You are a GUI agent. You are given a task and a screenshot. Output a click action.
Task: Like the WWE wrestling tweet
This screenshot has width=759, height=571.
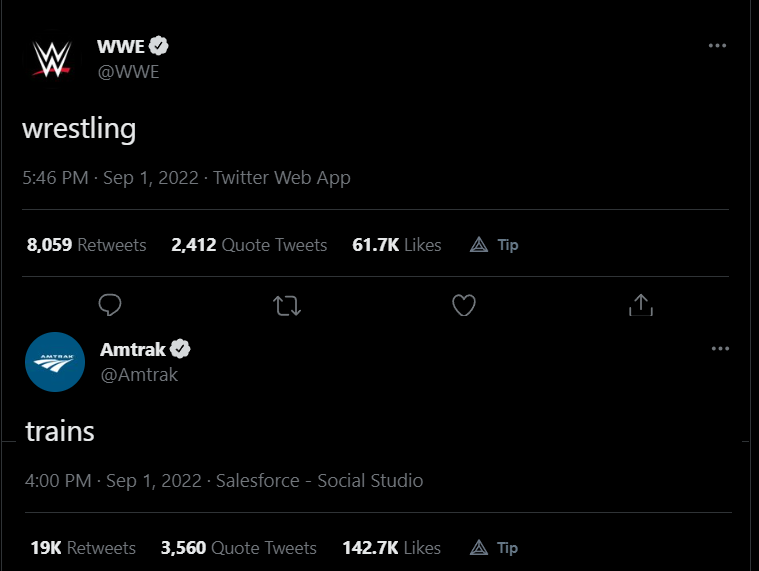coord(463,305)
